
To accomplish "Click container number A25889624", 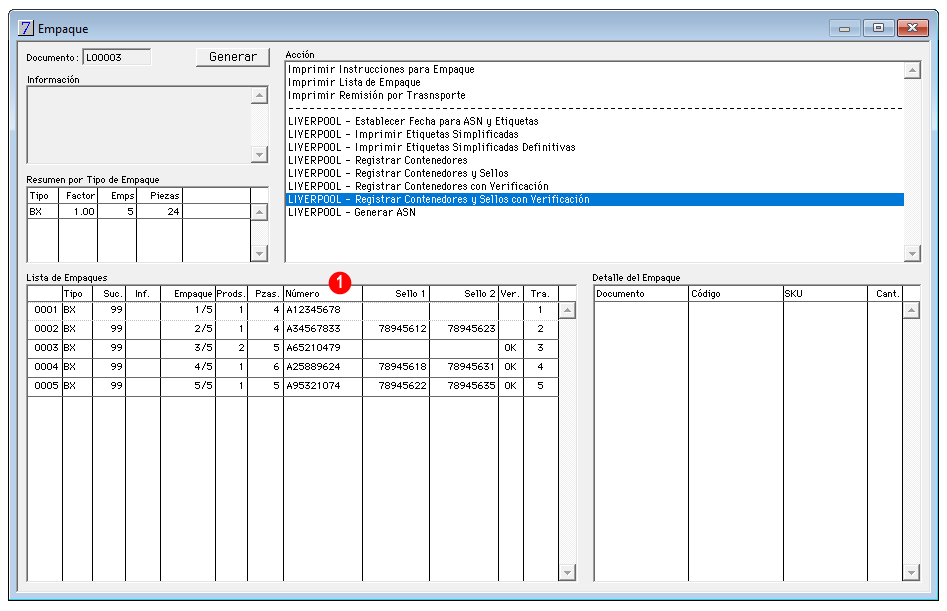I will (313, 366).
